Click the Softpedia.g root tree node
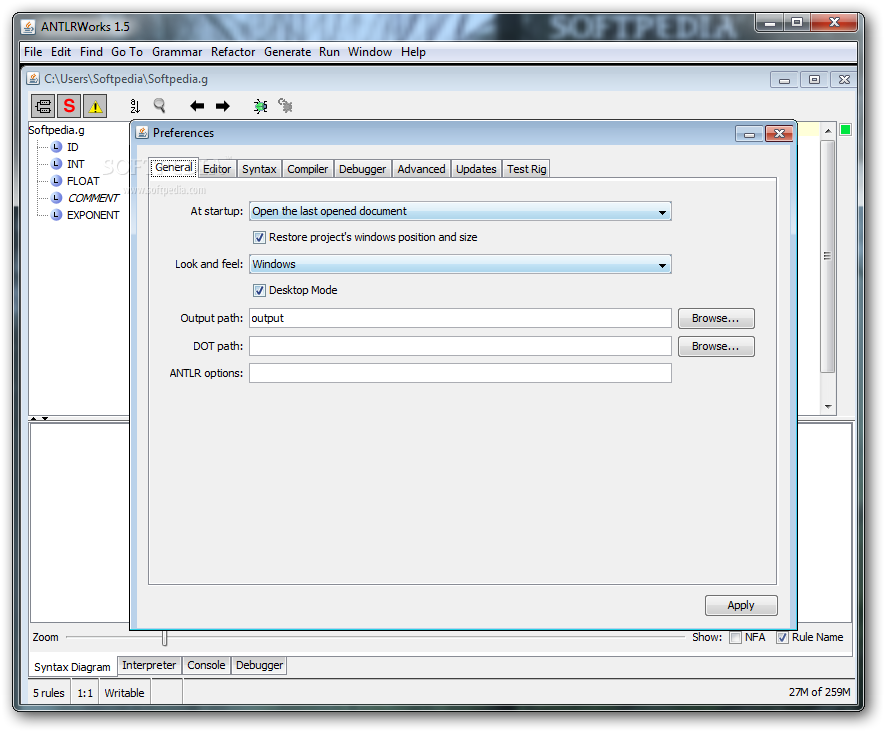Image resolution: width=885 pixels, height=732 pixels. pos(56,130)
